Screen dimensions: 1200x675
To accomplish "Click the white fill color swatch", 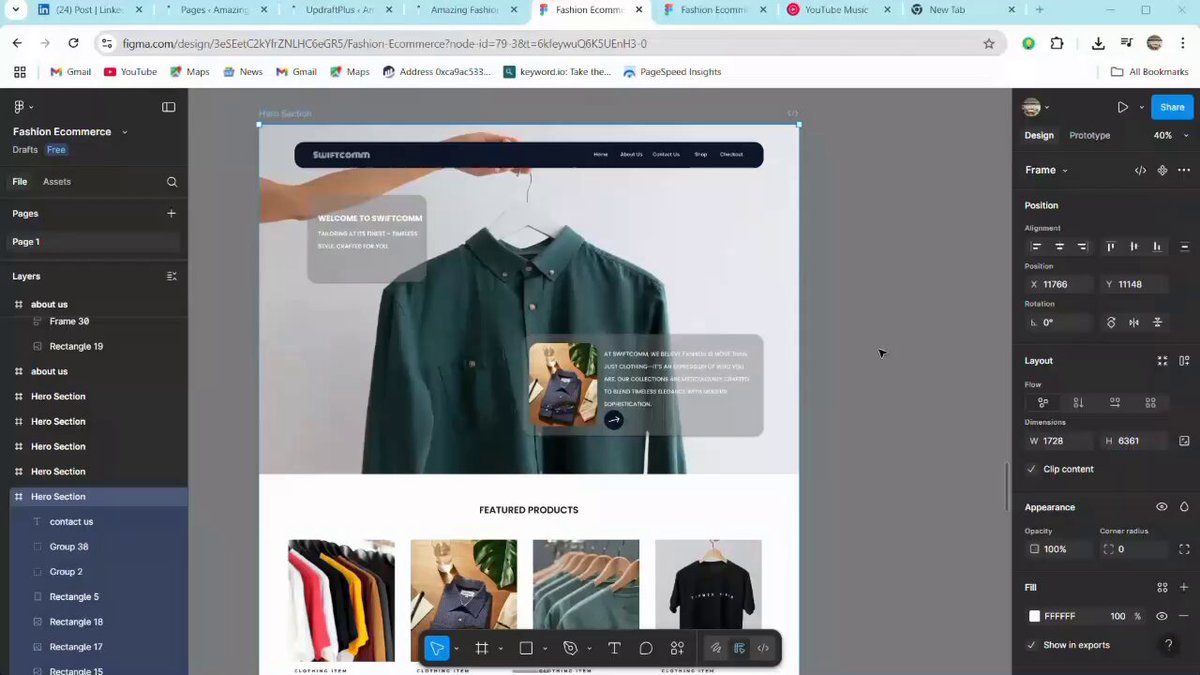I will pyautogui.click(x=1035, y=616).
